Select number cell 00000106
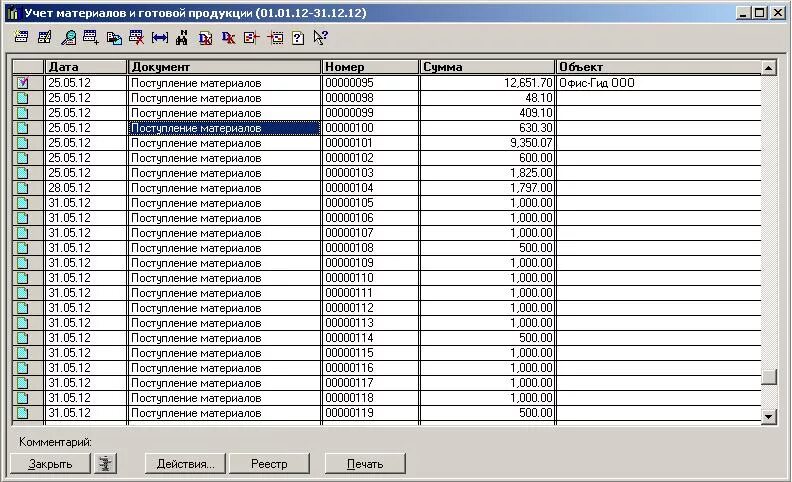 (371, 218)
